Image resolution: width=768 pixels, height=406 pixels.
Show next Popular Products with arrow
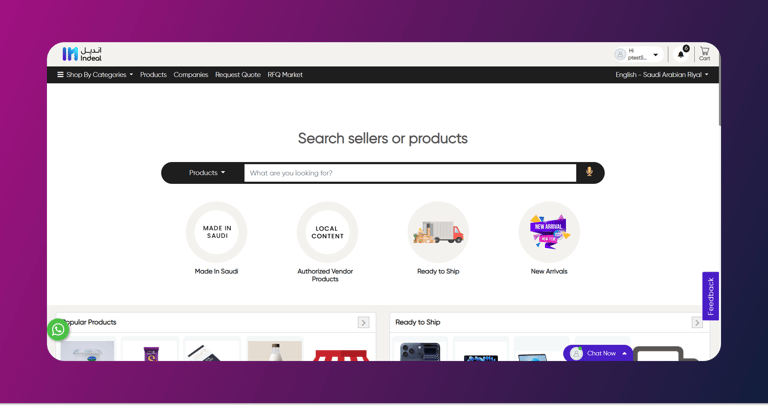pyautogui.click(x=363, y=322)
